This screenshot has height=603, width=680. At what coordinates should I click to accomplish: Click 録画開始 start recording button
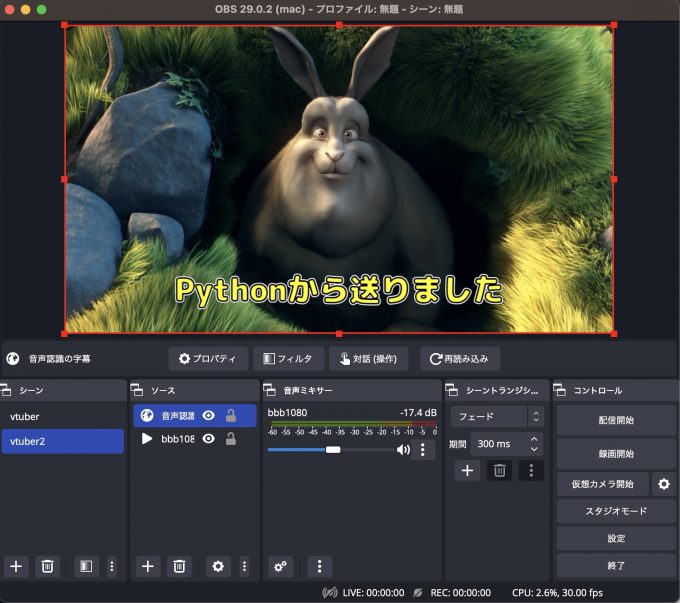coord(616,454)
